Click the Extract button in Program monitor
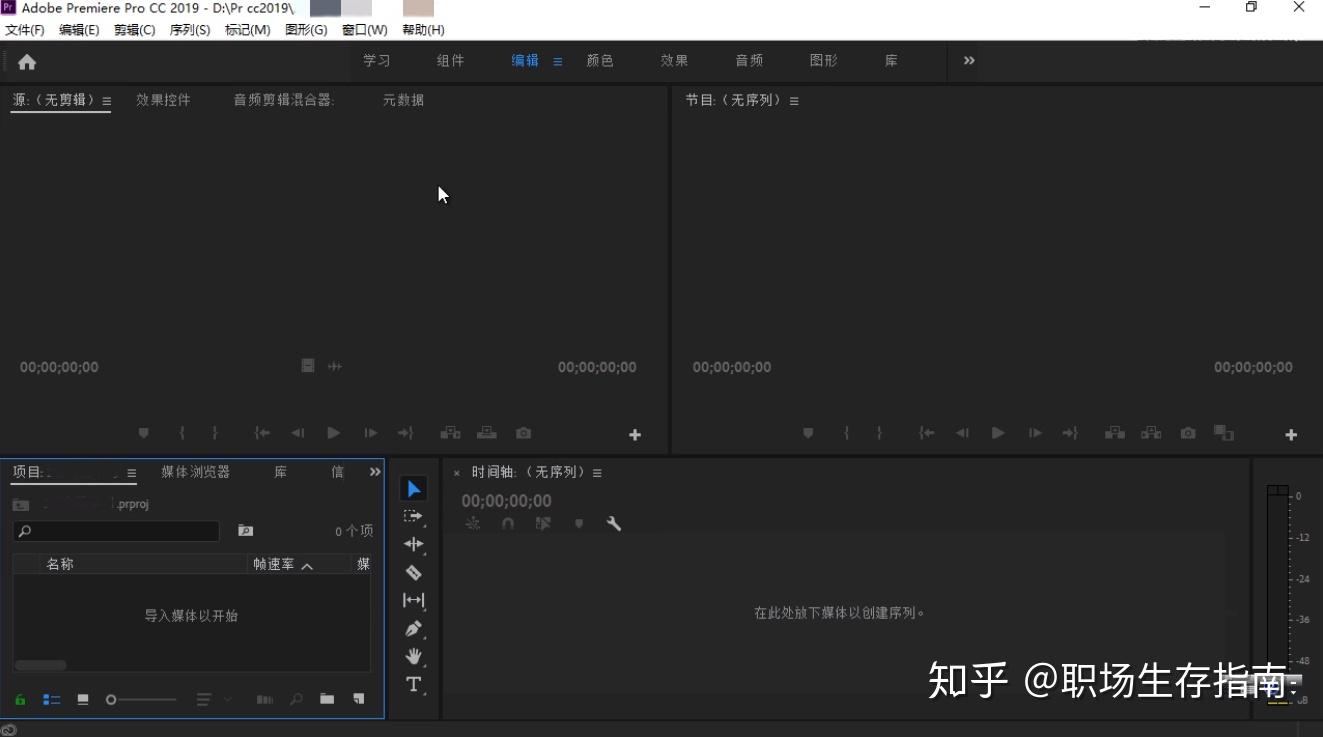Viewport: 1323px width, 737px height. [x=1151, y=433]
